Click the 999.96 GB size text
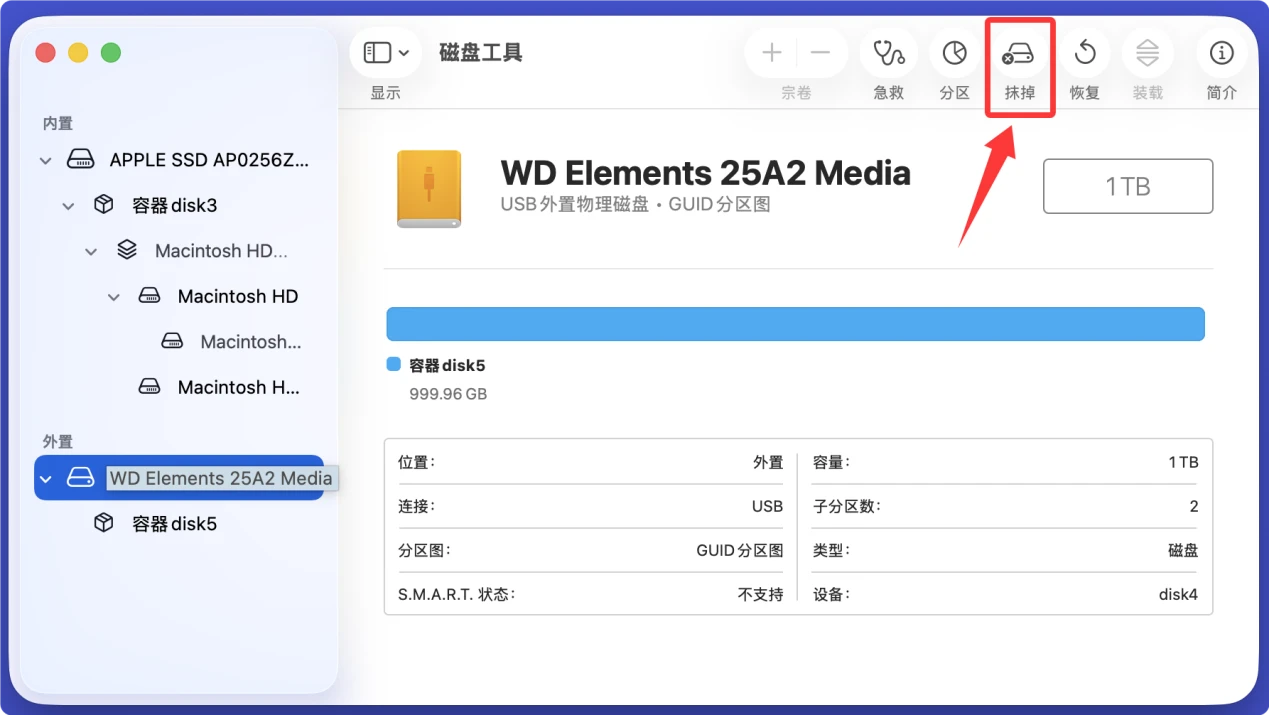Viewport: 1269px width, 715px height. tap(448, 394)
